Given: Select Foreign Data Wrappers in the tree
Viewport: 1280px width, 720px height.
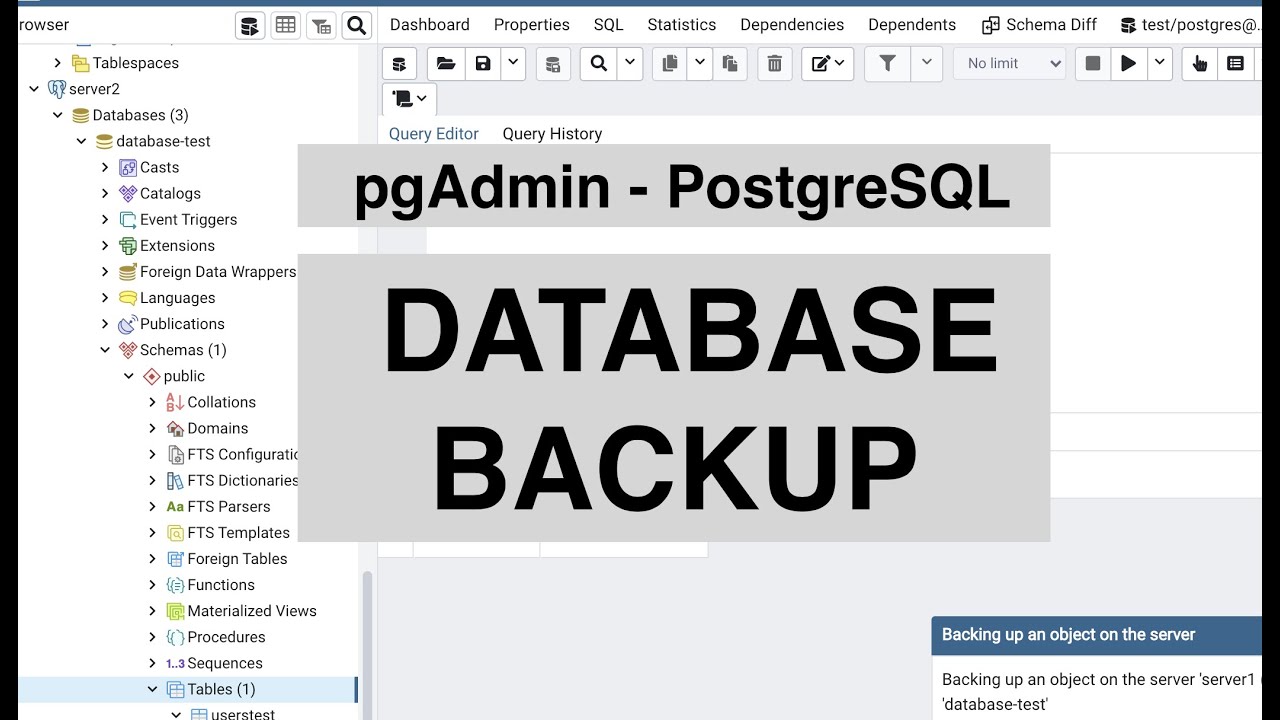Looking at the screenshot, I should pos(217,271).
